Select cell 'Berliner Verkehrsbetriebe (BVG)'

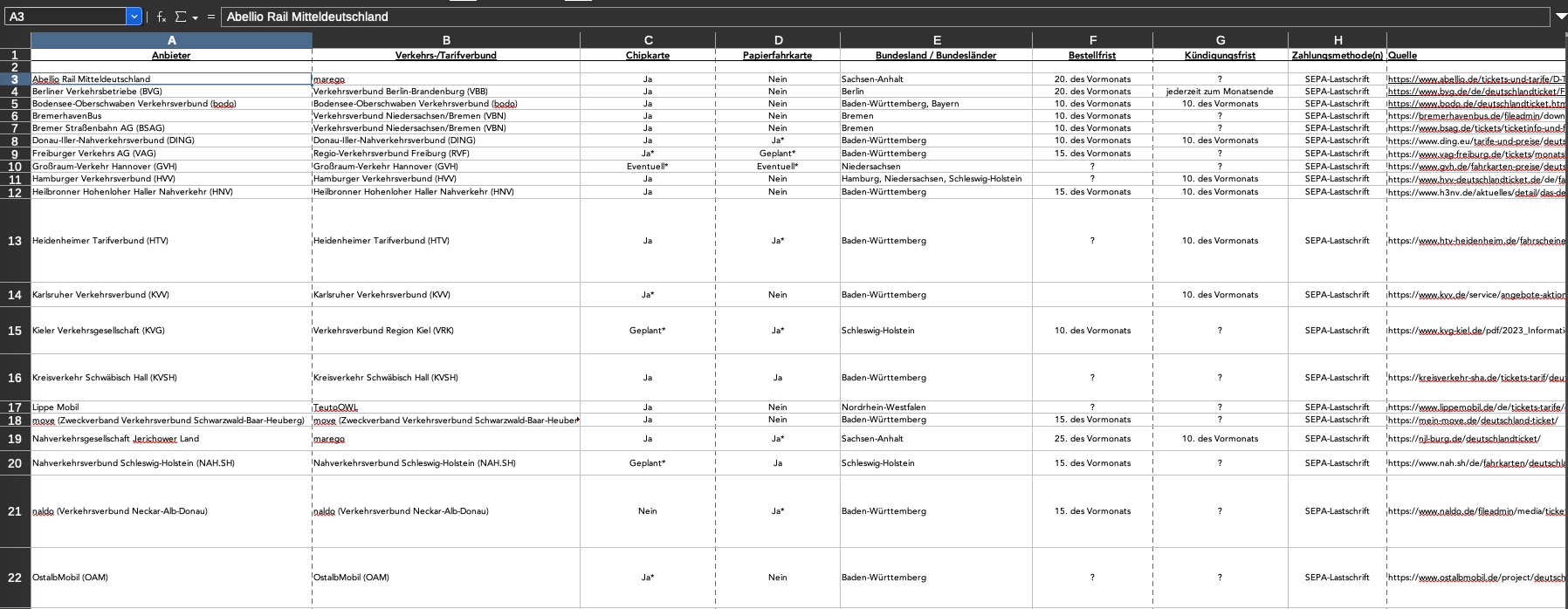171,92
